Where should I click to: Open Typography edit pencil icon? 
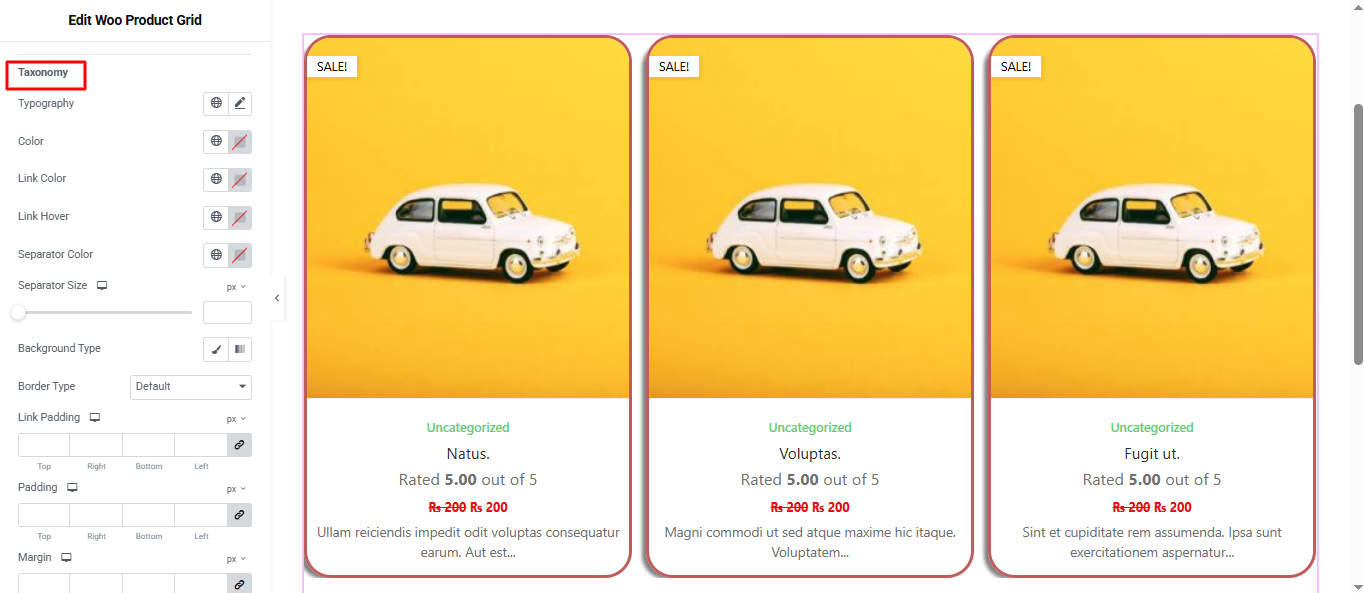tap(240, 103)
